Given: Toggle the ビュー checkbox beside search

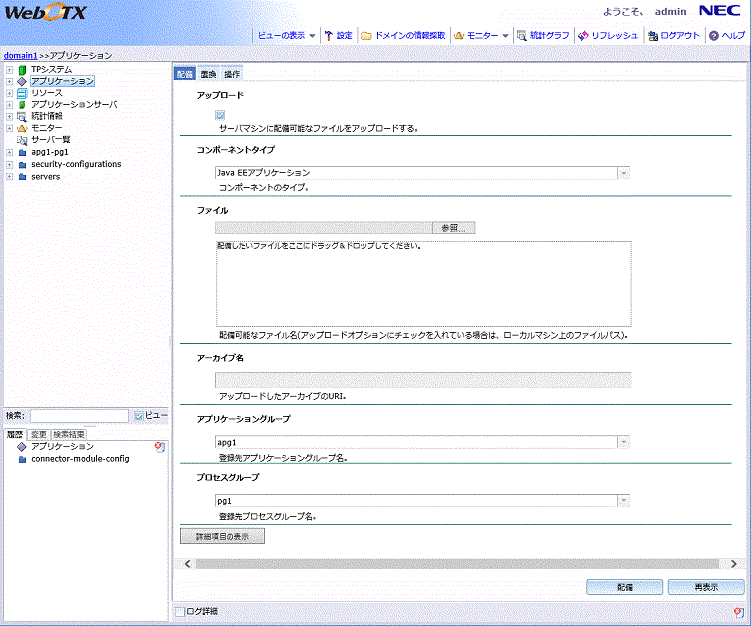Looking at the screenshot, I should [139, 415].
